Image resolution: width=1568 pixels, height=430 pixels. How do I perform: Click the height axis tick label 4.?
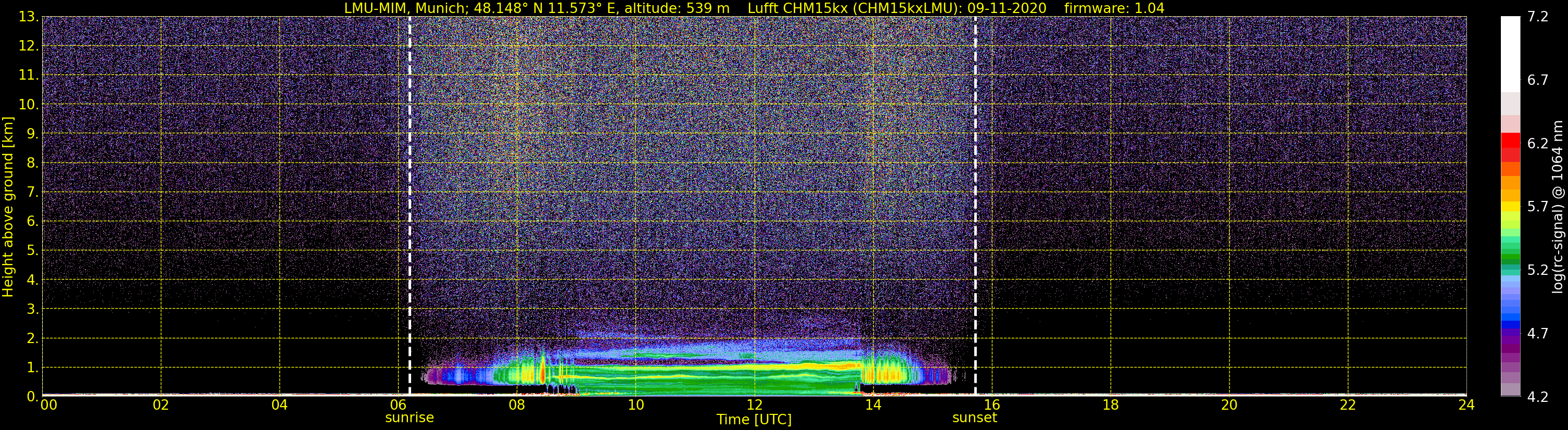click(x=32, y=280)
